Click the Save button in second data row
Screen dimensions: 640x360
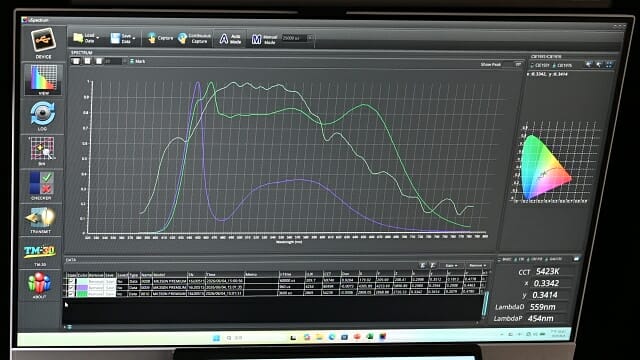(x=110, y=287)
